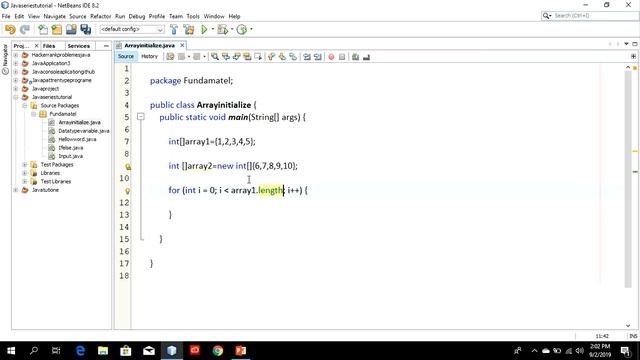Click Find Selection magnifier icon

[215, 57]
